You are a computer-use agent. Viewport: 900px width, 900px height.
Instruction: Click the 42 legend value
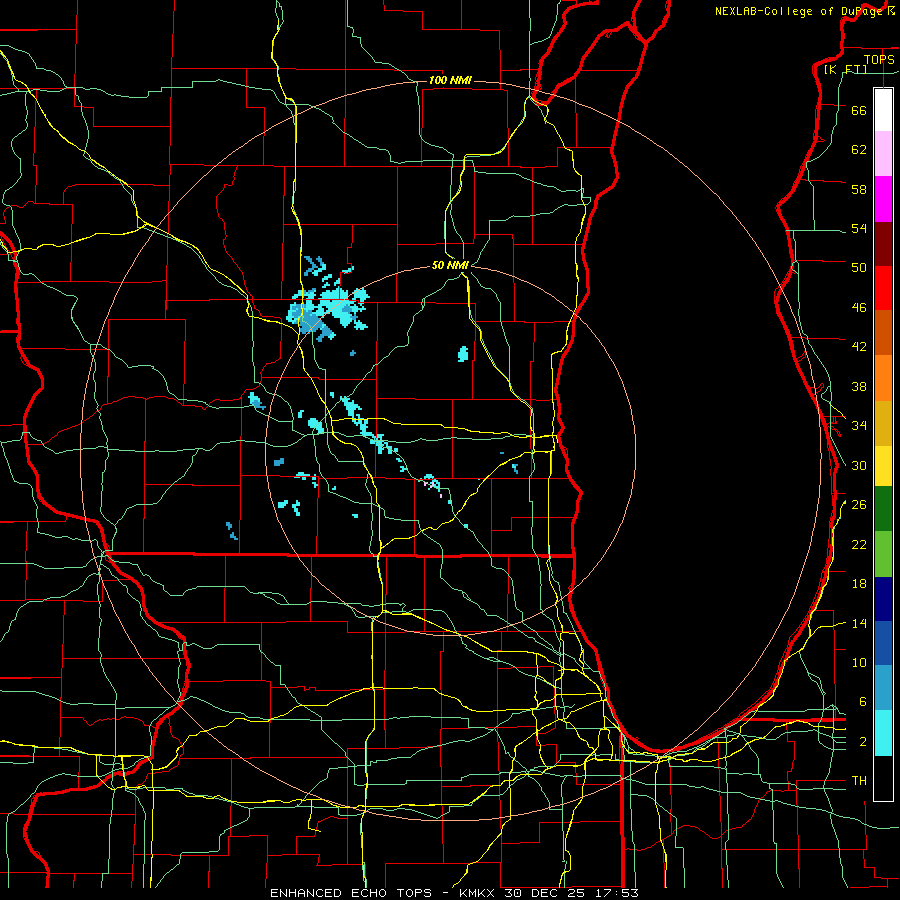click(x=859, y=347)
